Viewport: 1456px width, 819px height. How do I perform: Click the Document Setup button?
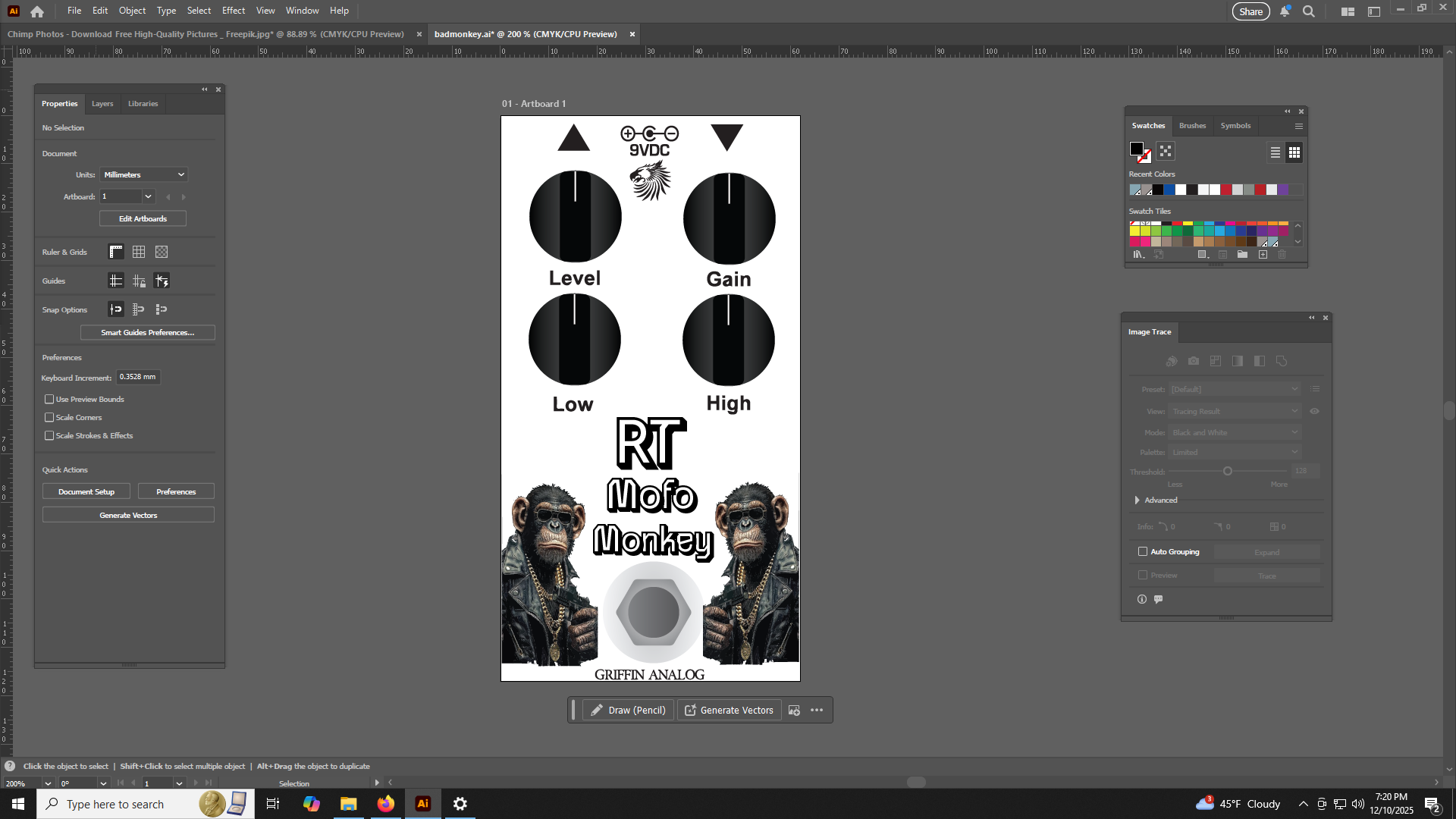(86, 492)
